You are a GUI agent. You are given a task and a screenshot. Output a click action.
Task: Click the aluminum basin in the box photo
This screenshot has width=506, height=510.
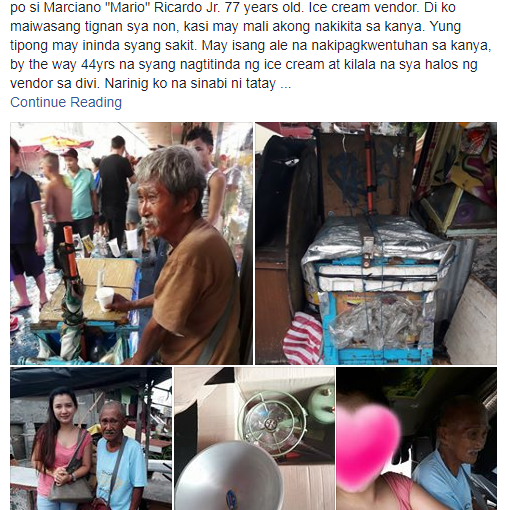229,477
